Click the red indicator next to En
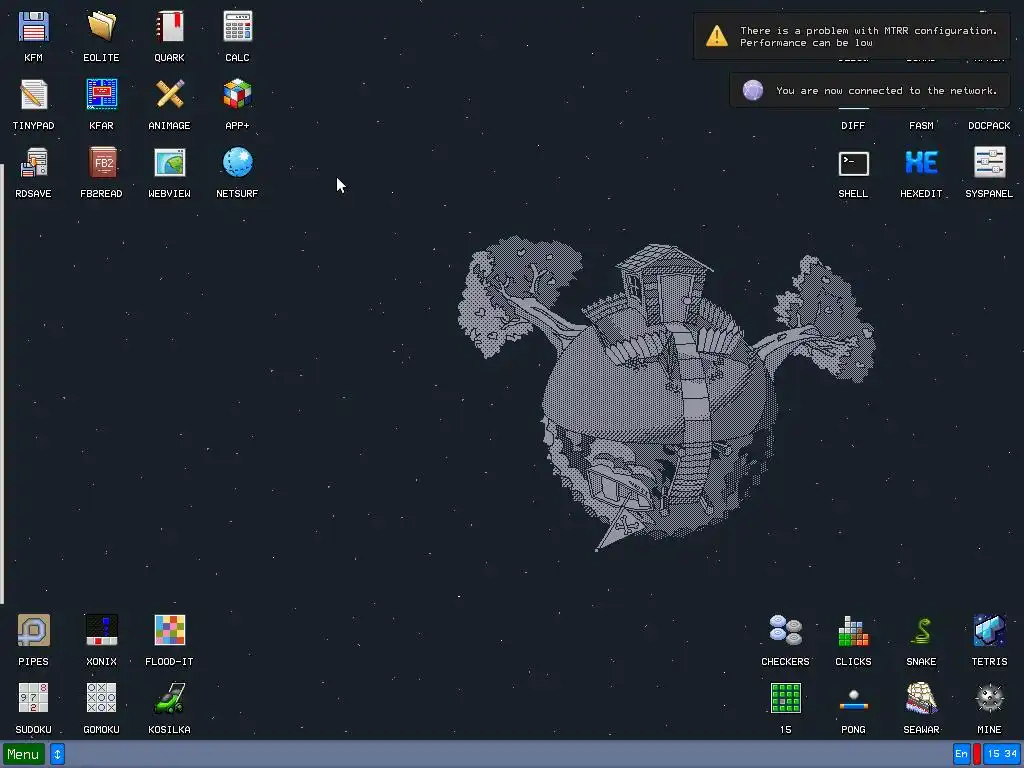The height and width of the screenshot is (768, 1024). point(977,754)
